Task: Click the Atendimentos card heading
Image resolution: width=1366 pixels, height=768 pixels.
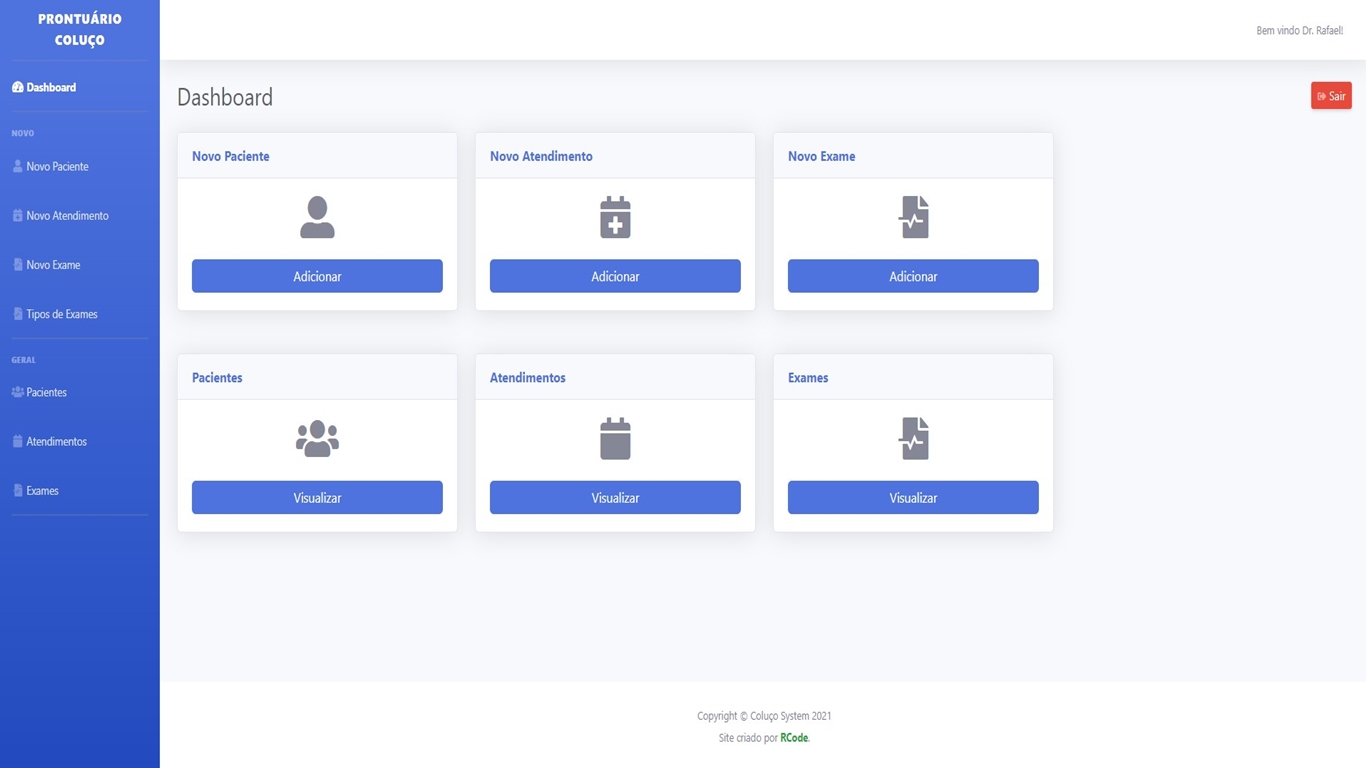Action: point(527,377)
